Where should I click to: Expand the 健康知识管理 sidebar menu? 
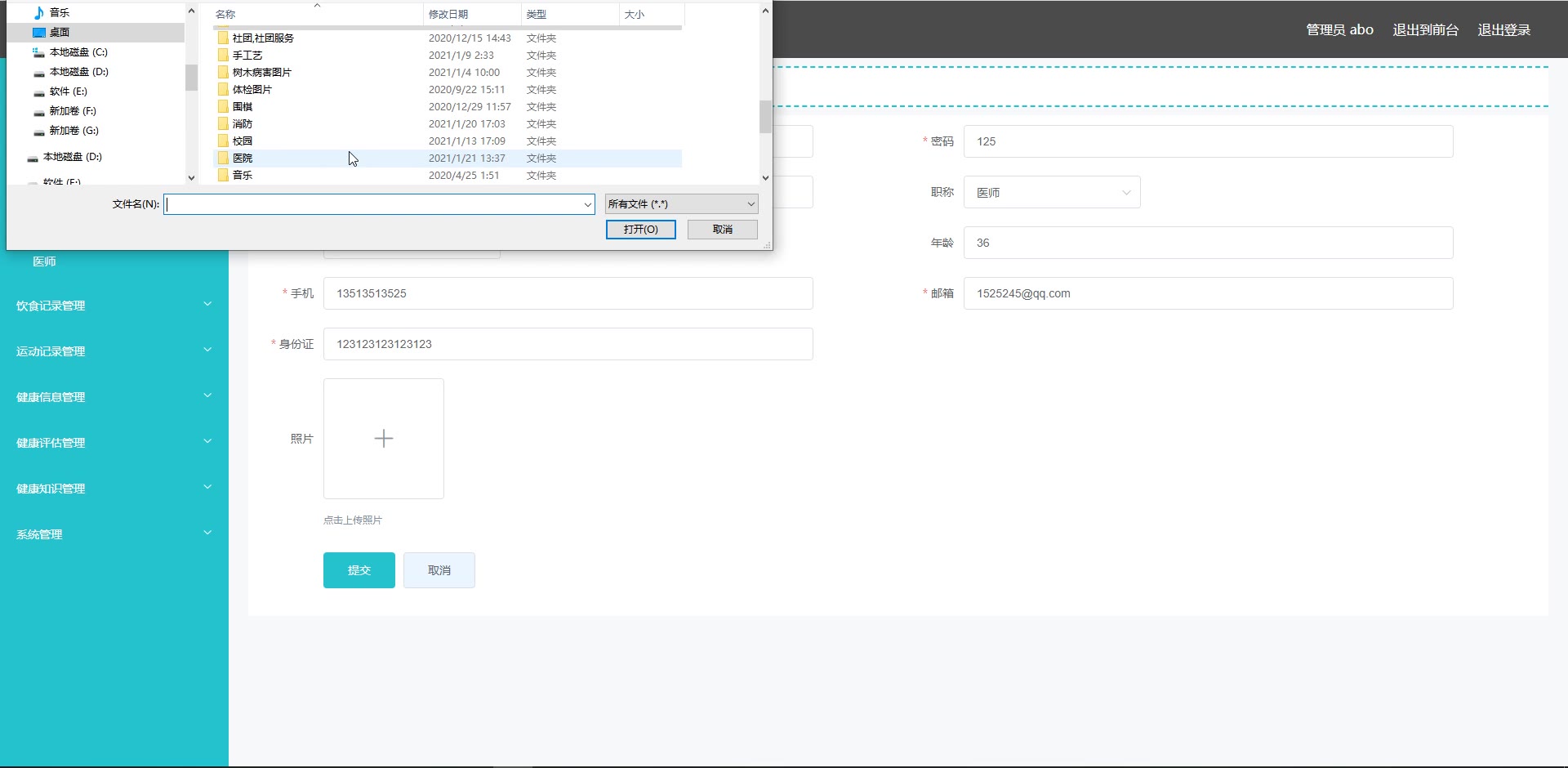click(114, 489)
